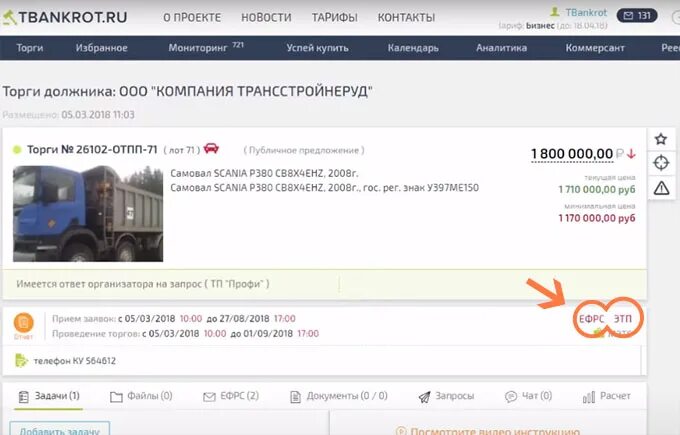Viewport: 680px width, 435px height.
Task: Switch to the Файлы (0) tab
Action: tap(141, 396)
